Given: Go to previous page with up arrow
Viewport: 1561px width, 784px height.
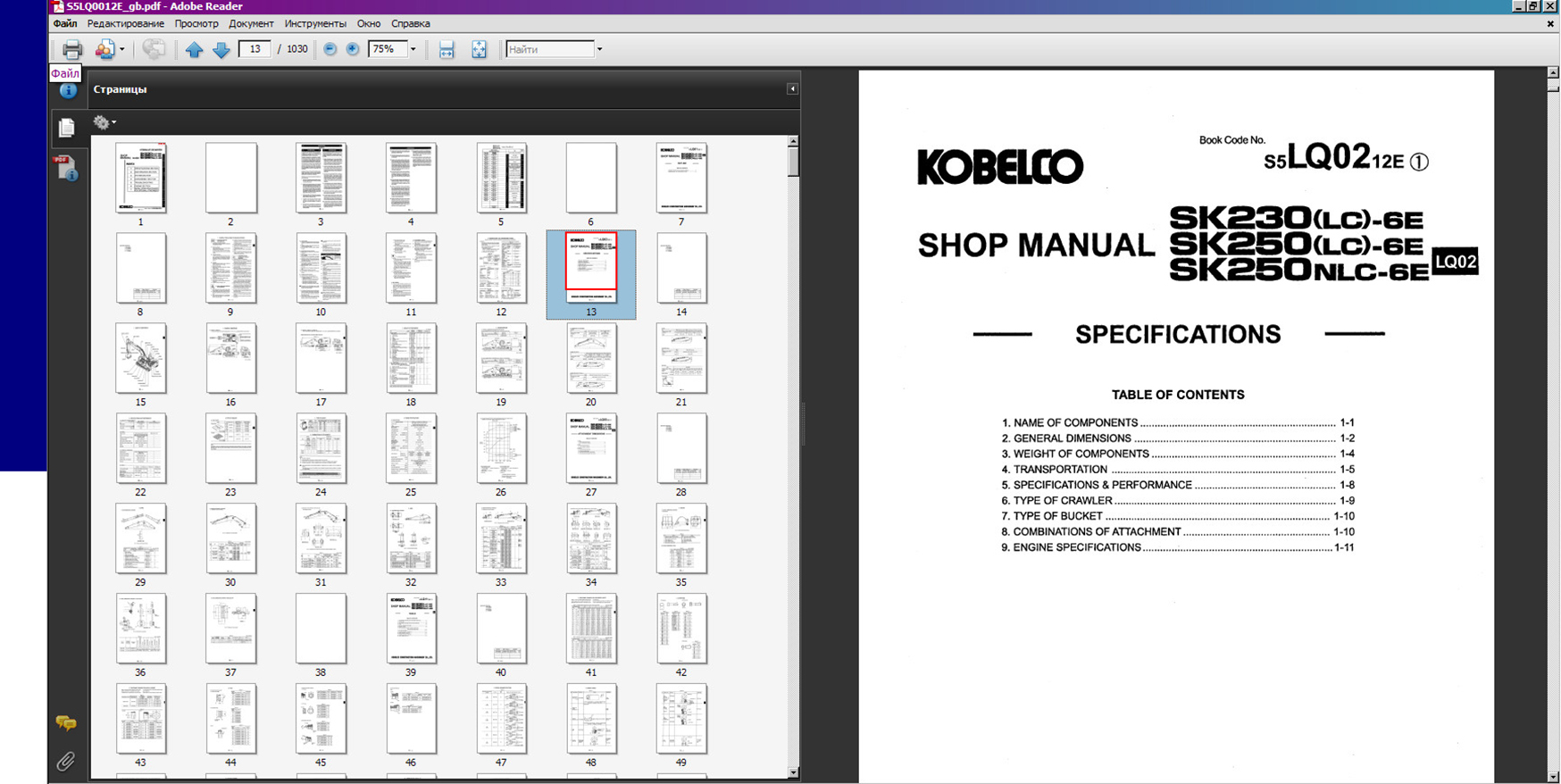Looking at the screenshot, I should [x=194, y=50].
